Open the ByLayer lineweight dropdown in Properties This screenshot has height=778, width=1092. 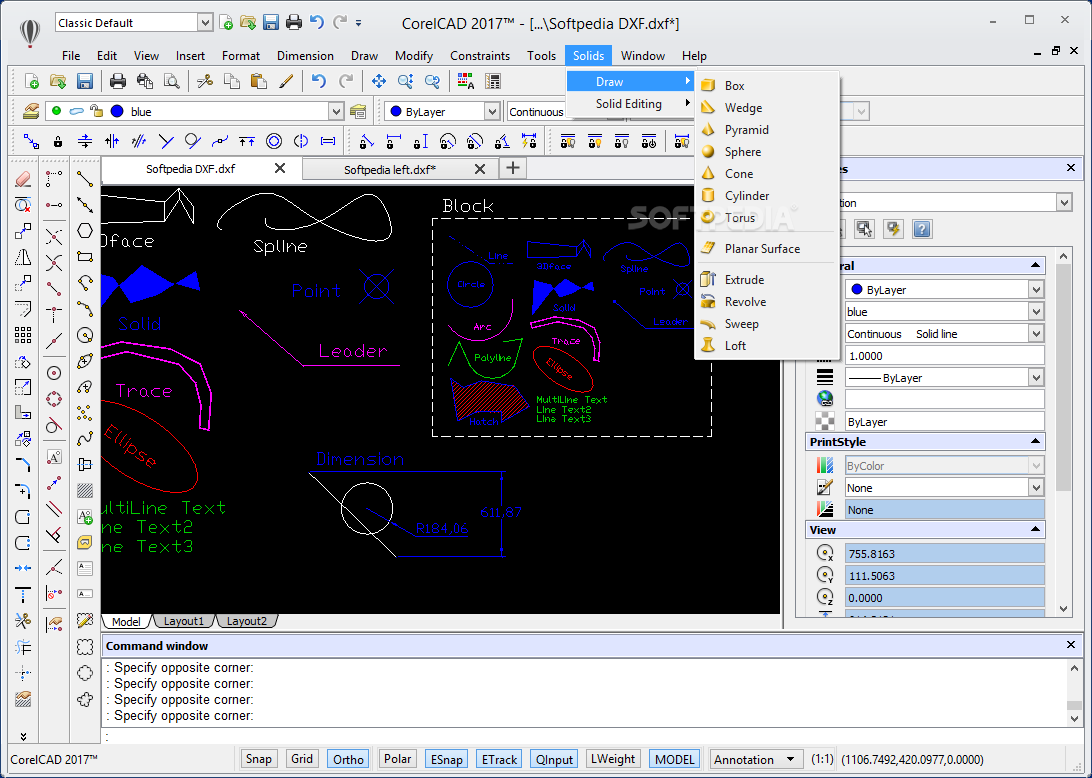click(1036, 378)
